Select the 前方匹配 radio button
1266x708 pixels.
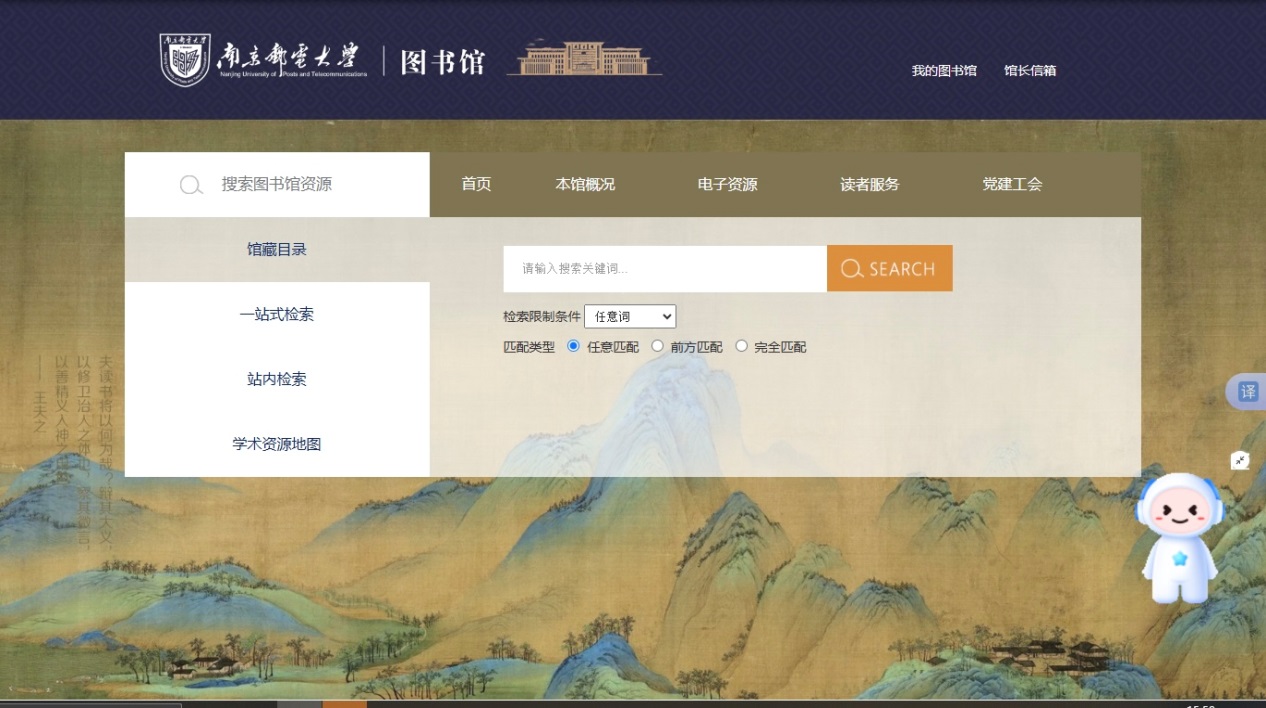657,346
